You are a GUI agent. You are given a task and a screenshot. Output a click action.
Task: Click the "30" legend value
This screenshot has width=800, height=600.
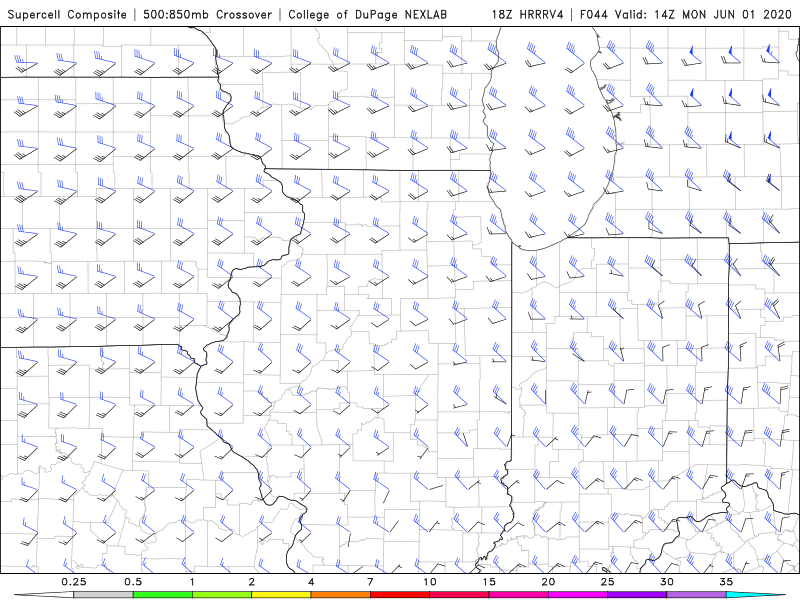click(666, 582)
